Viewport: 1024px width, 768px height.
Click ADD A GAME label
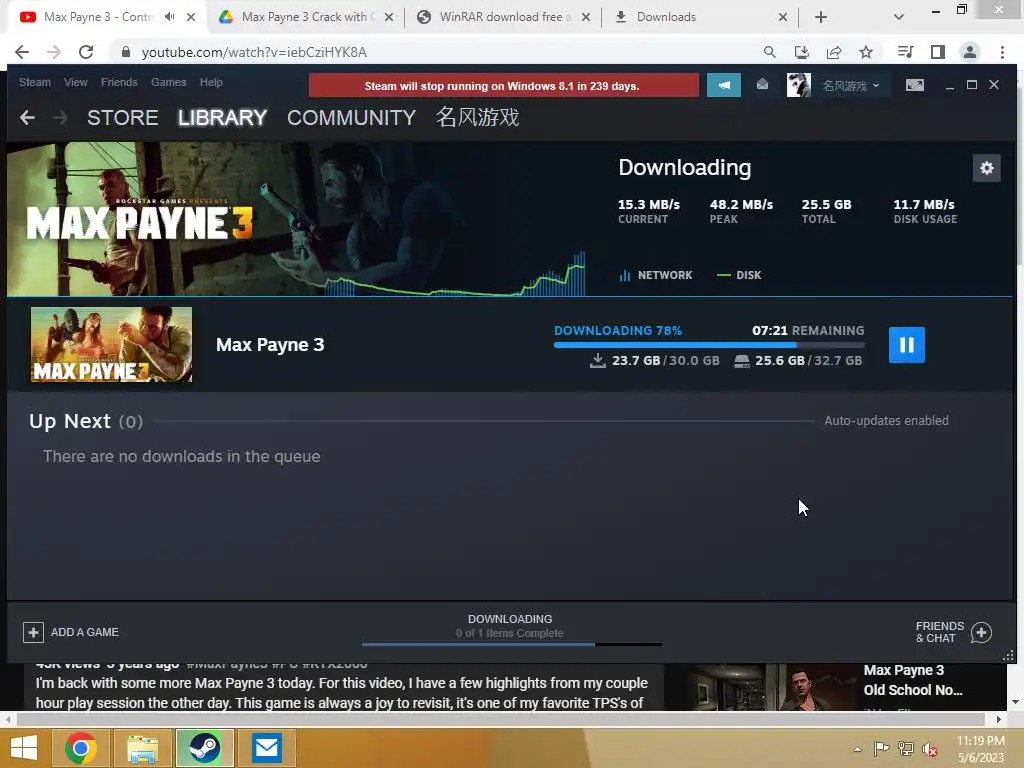tap(85, 632)
